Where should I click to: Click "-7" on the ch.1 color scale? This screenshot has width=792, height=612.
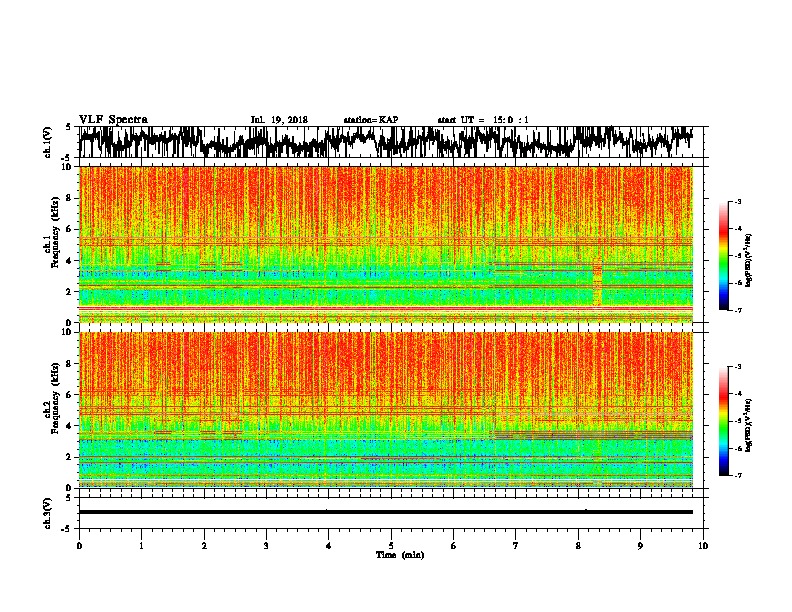click(738, 310)
